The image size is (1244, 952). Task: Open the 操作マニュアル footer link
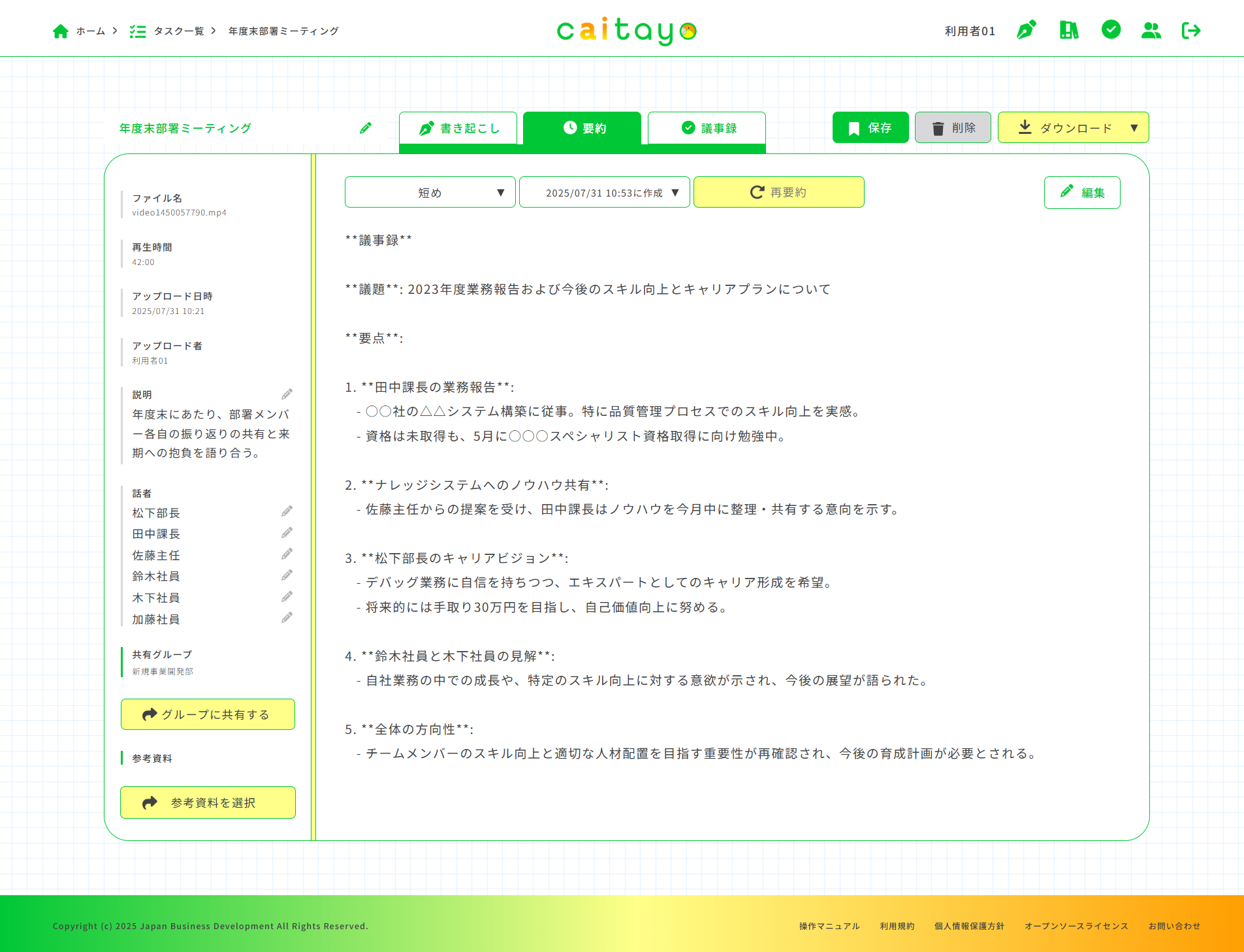tap(829, 926)
